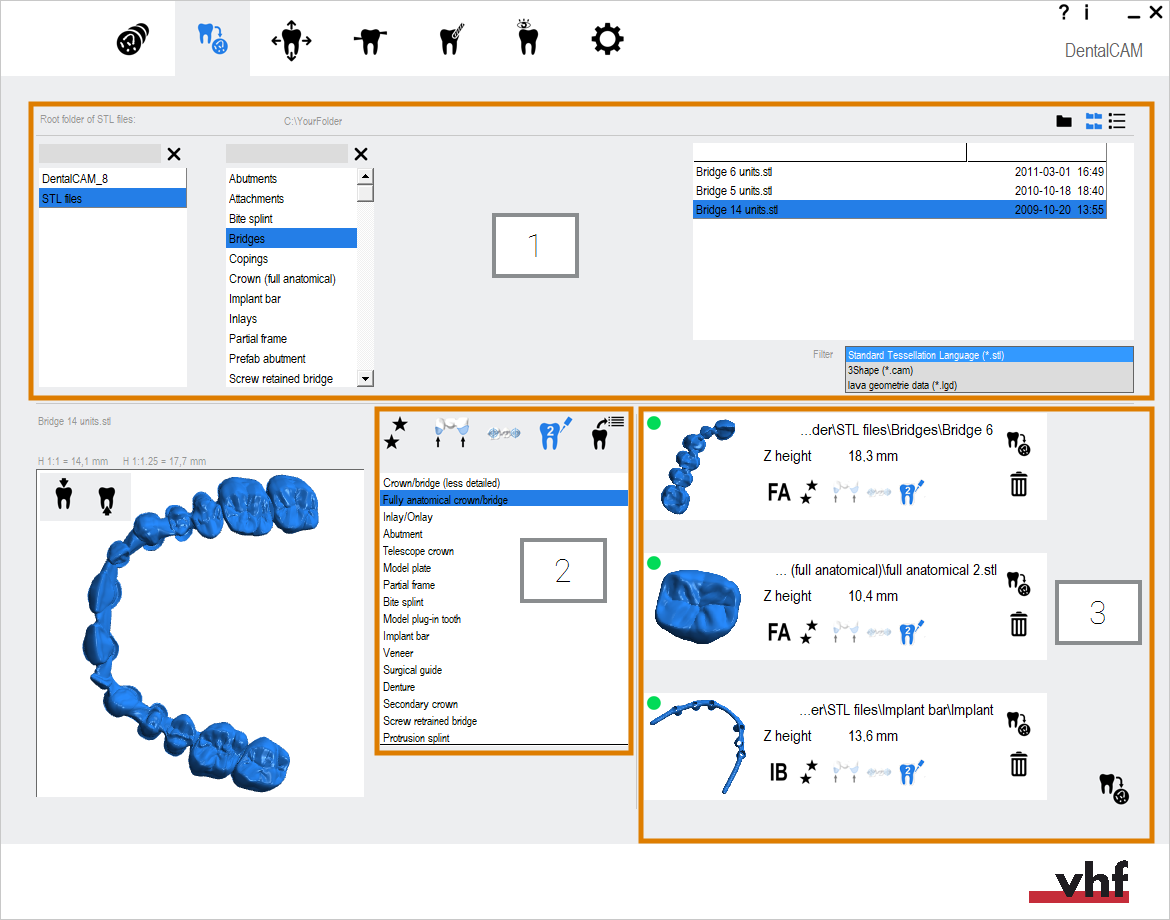Click the subfolder filter input field
Image resolution: width=1170 pixels, height=920 pixels.
(287, 154)
